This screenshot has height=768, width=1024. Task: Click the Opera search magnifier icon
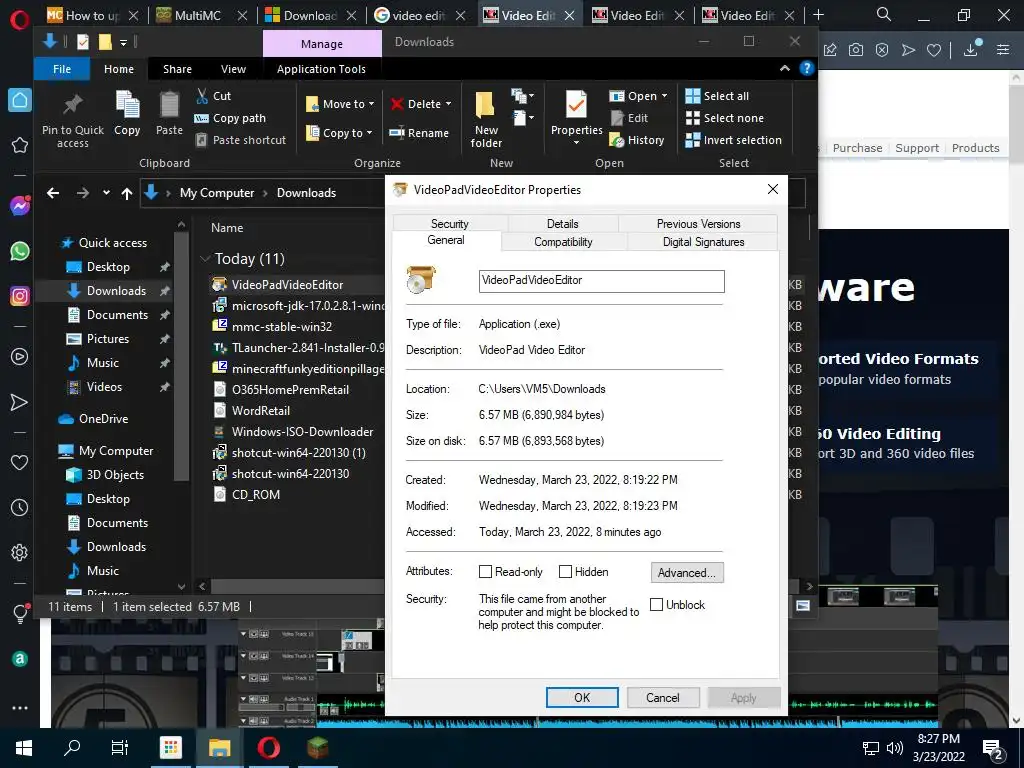pyautogui.click(x=883, y=14)
